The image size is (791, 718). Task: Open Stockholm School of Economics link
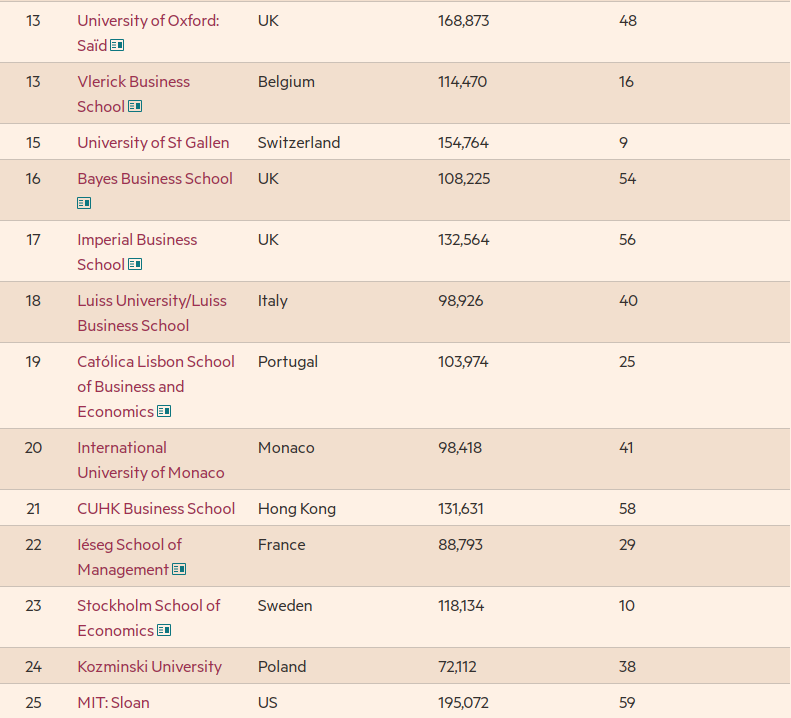coord(149,618)
